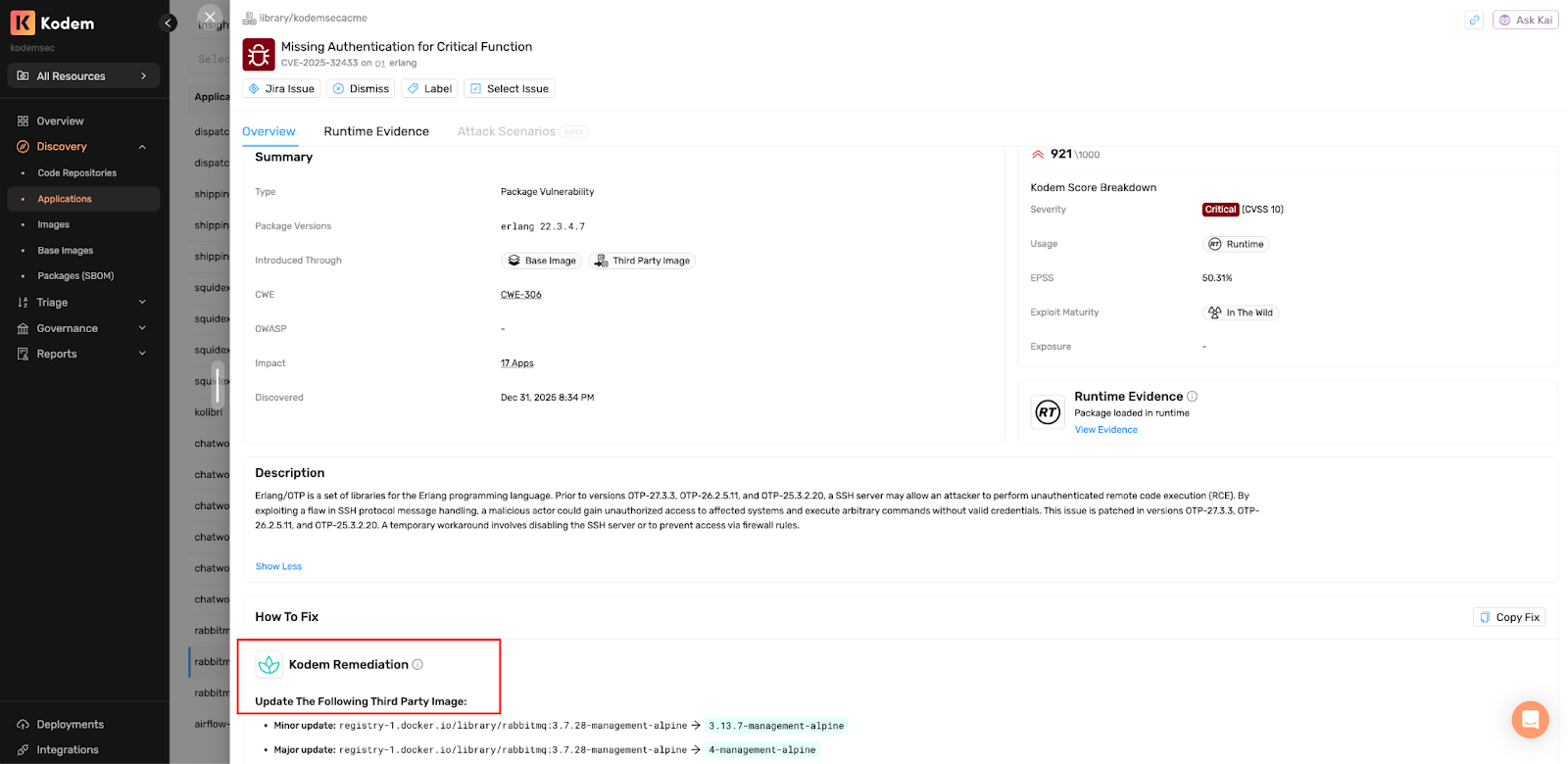Click the Integrations link icon
The image size is (1568, 764).
pyautogui.click(x=23, y=750)
